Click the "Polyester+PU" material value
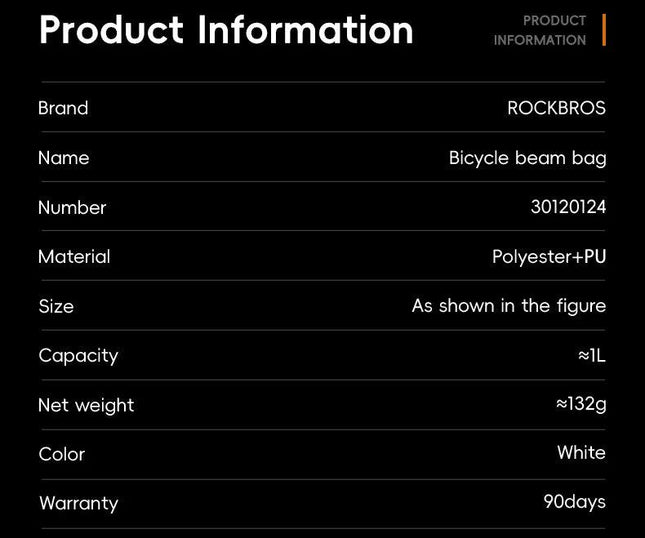 (549, 257)
